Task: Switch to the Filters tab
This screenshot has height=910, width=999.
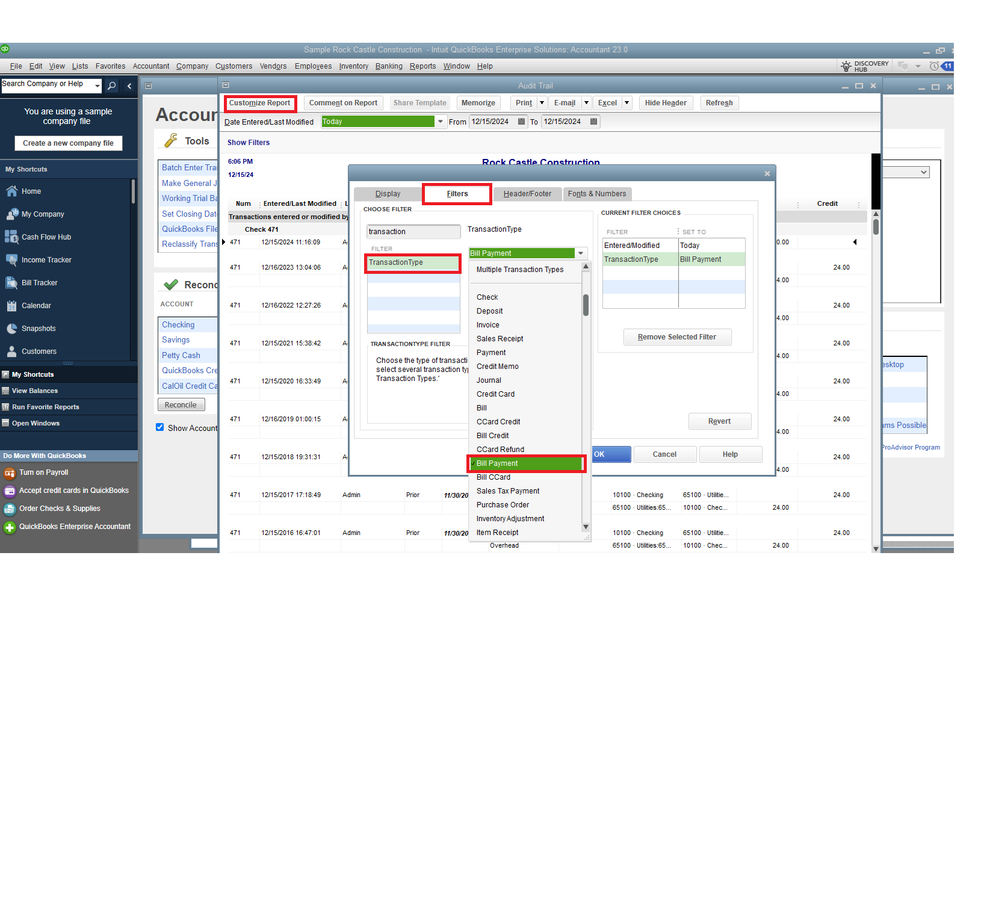Action: point(457,194)
